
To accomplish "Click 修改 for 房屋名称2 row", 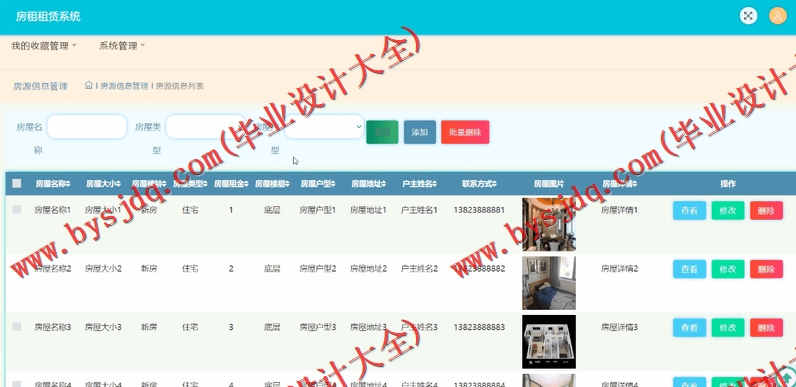I will coord(728,269).
